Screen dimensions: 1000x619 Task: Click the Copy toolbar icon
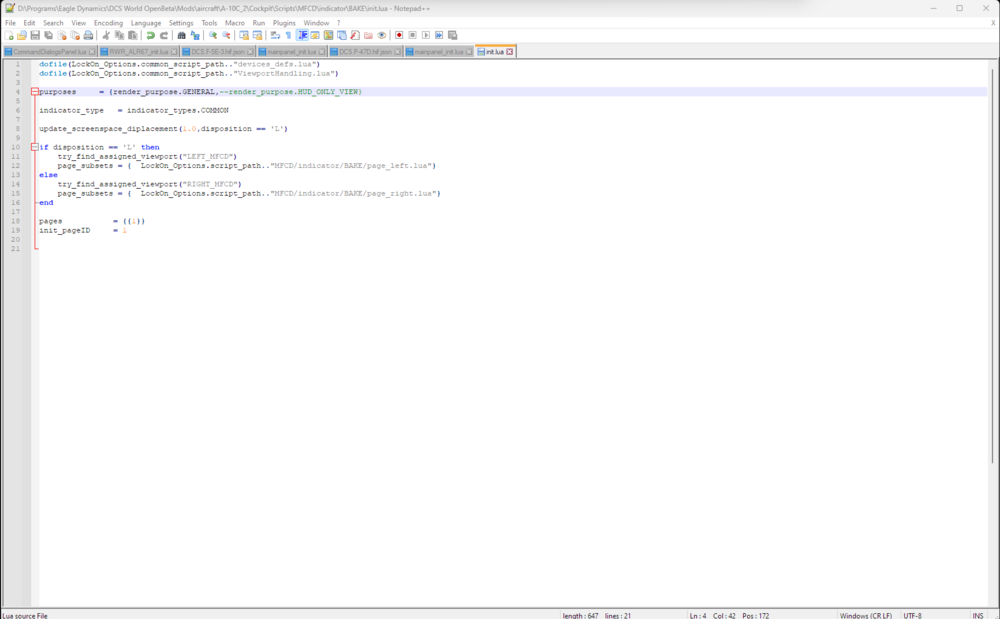(x=119, y=35)
